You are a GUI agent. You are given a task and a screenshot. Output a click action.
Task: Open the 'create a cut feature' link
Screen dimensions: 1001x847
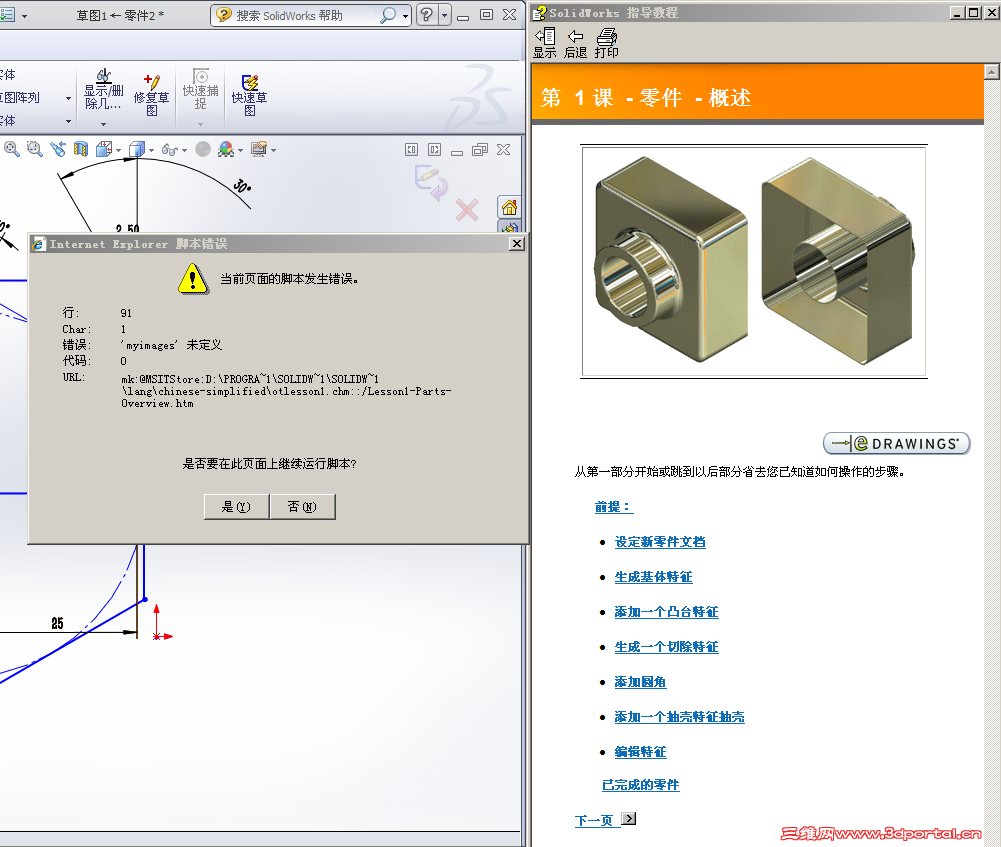[x=666, y=647]
